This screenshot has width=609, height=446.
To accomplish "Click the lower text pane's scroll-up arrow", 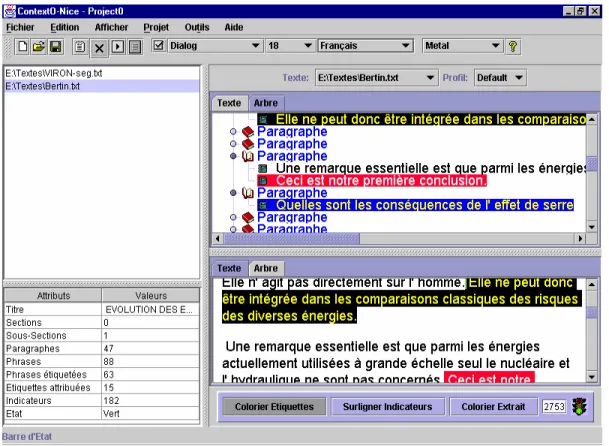I will (592, 284).
